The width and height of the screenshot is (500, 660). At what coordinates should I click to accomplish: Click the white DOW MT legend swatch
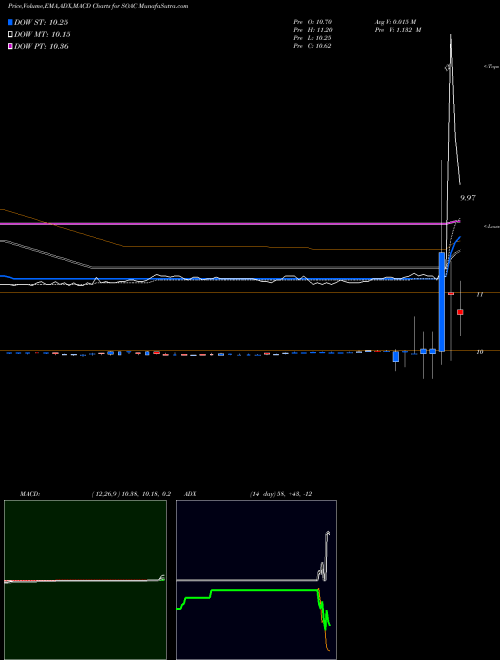pyautogui.click(x=10, y=35)
